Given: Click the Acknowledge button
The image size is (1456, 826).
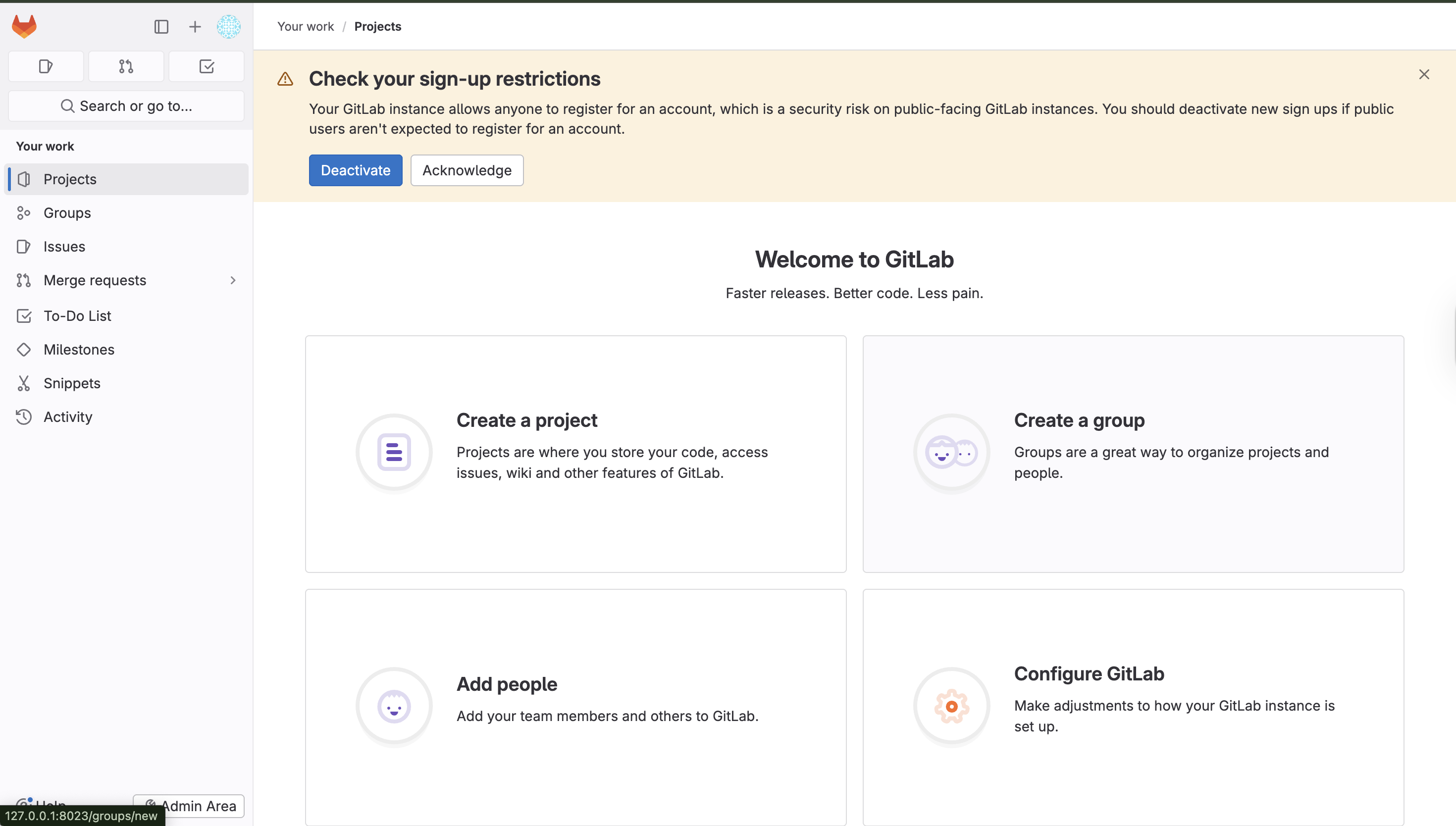Looking at the screenshot, I should tap(467, 170).
